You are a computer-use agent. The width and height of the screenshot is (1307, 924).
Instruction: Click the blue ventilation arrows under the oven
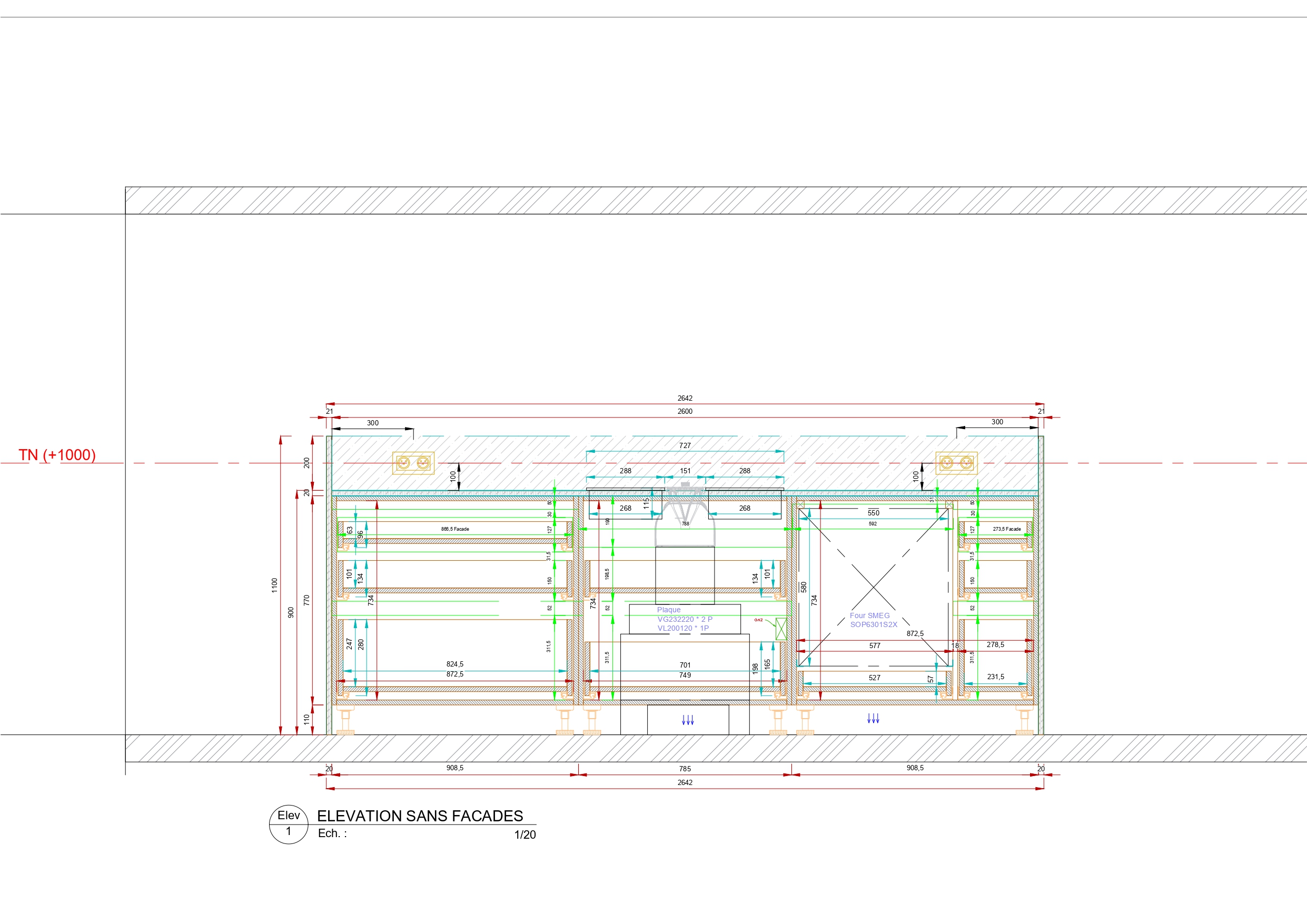[873, 719]
